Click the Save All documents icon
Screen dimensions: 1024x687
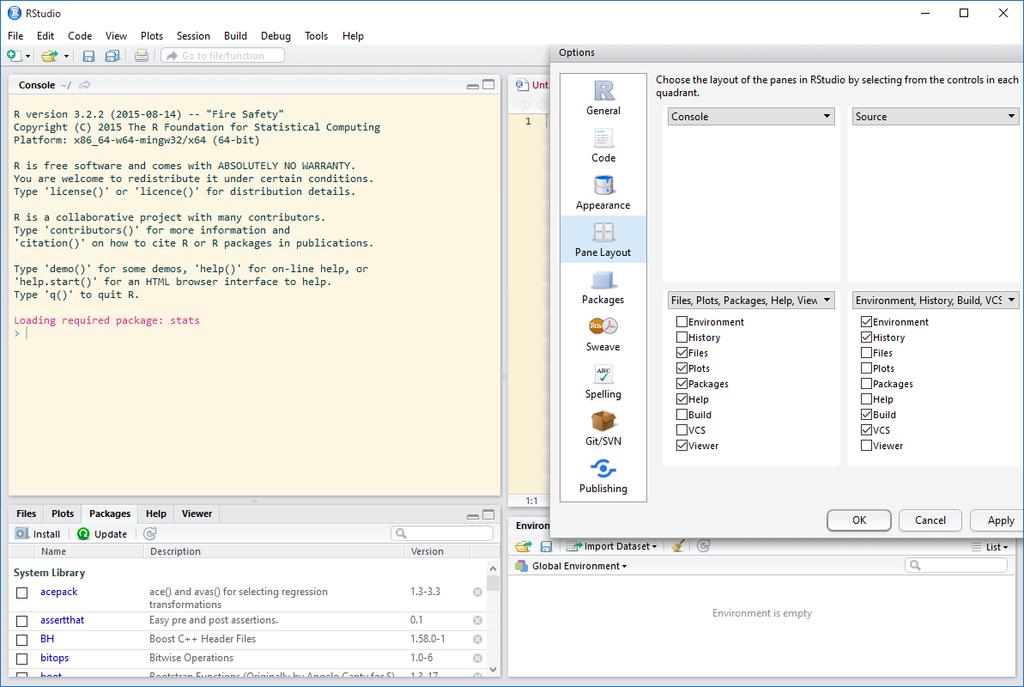pyautogui.click(x=112, y=56)
